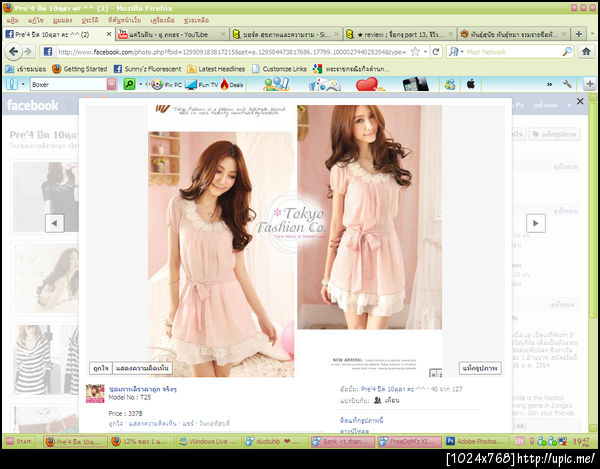
Task: Open the 12% download Firefox taskbar item
Action: (x=142, y=441)
